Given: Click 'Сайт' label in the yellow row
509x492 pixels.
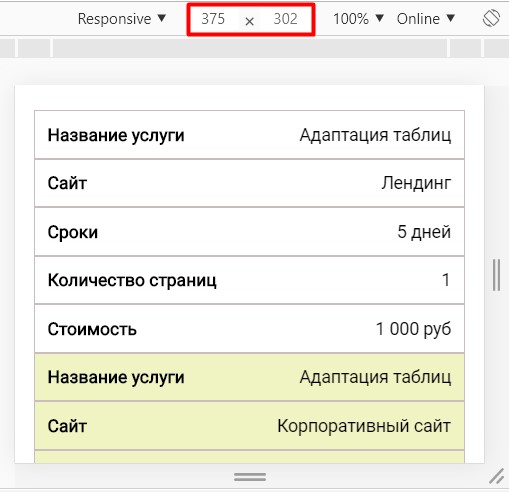Looking at the screenshot, I should [x=67, y=426].
